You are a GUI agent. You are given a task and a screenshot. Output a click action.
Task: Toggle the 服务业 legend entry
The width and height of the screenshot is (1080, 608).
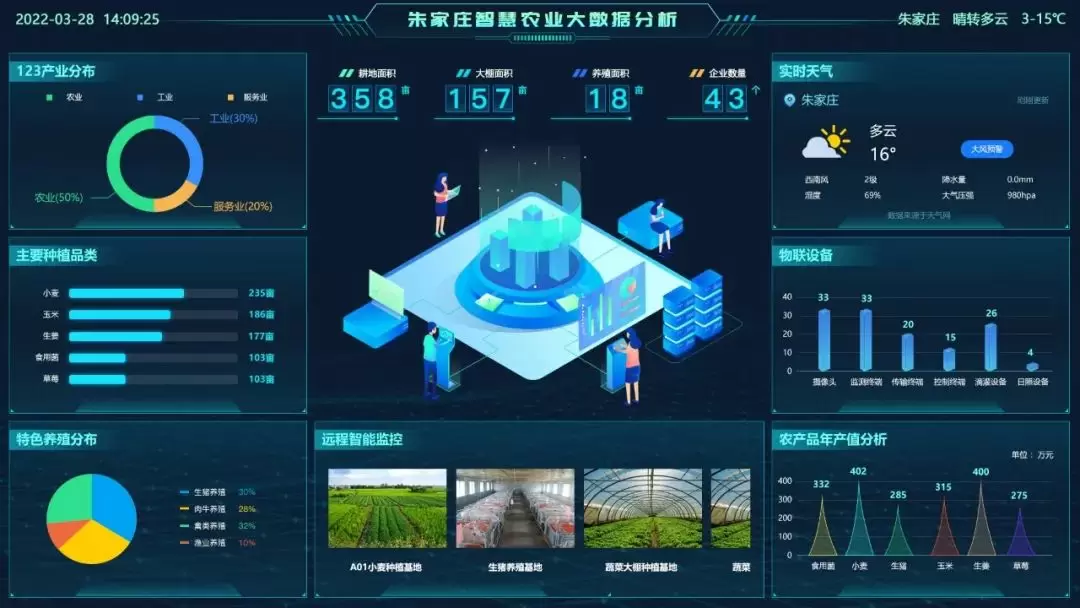pos(248,97)
